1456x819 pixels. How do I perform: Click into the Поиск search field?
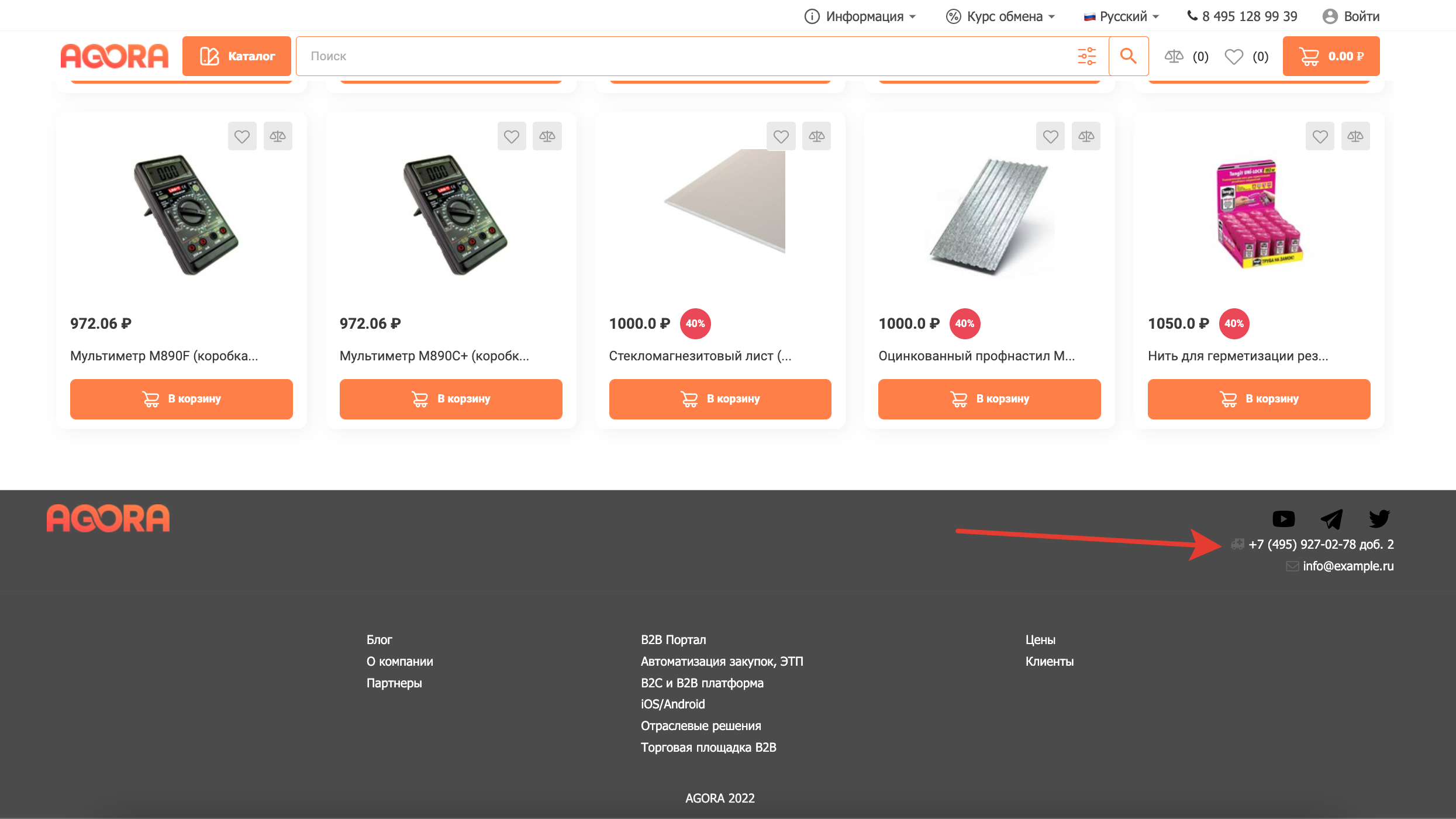point(684,56)
